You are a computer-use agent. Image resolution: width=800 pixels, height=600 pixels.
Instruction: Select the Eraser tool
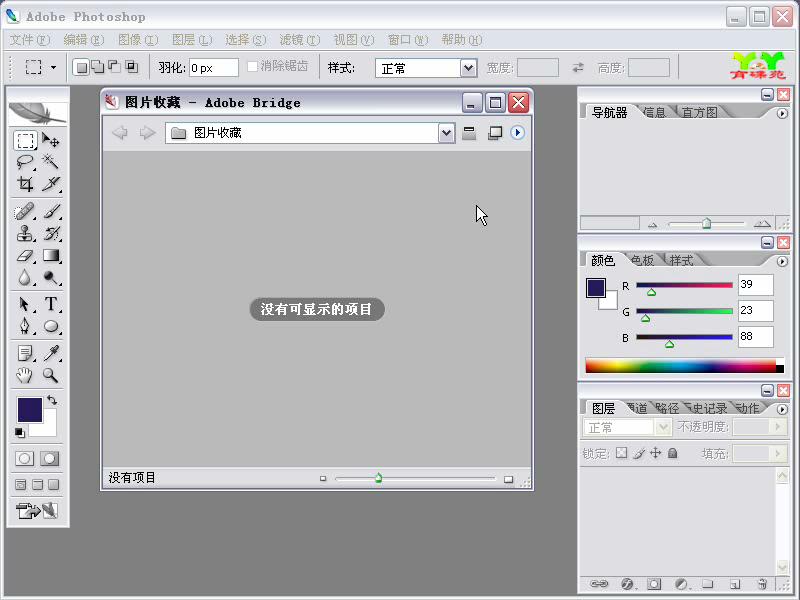[25, 256]
